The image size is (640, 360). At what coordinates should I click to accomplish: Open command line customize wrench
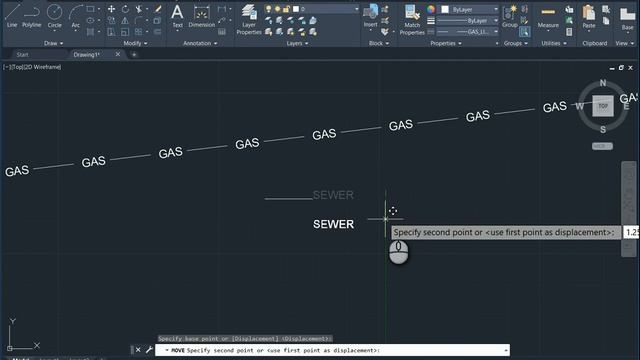[x=149, y=350]
